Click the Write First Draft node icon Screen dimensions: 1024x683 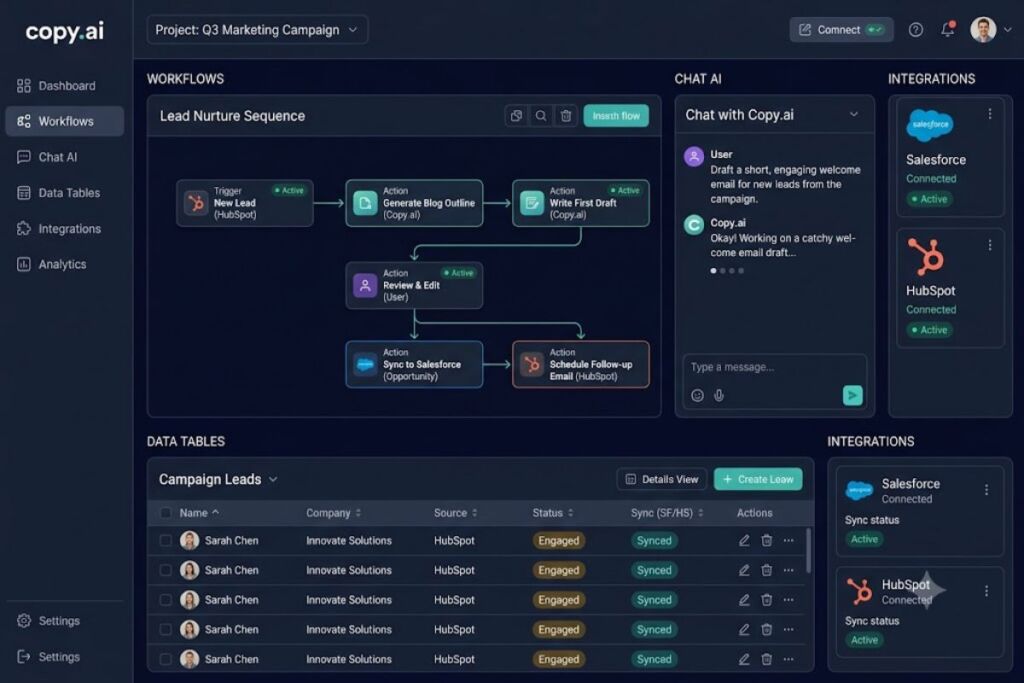[532, 203]
